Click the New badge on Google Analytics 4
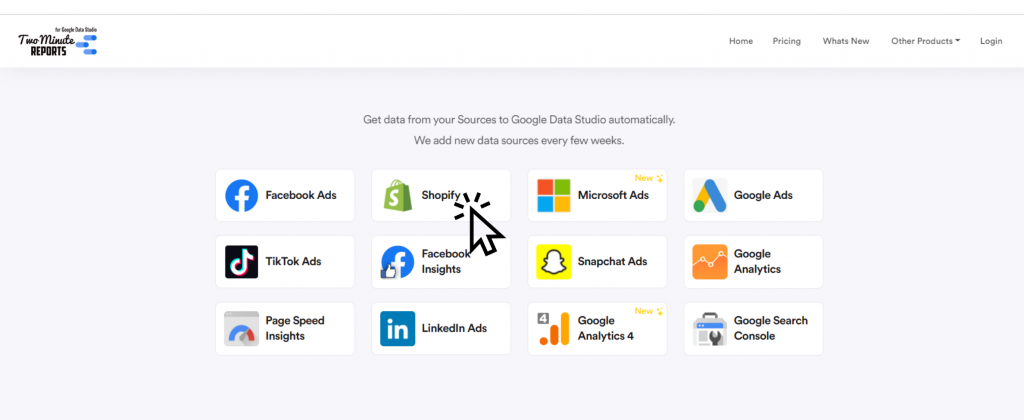This screenshot has width=1024, height=420. [648, 311]
